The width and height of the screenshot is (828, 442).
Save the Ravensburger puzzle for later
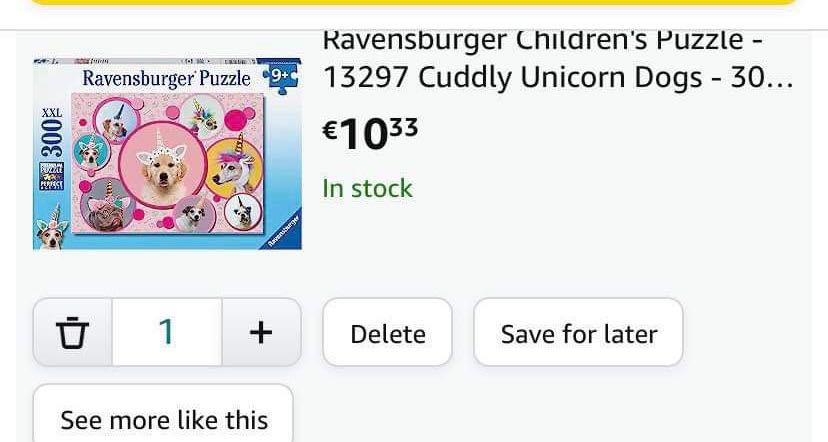[x=578, y=333]
